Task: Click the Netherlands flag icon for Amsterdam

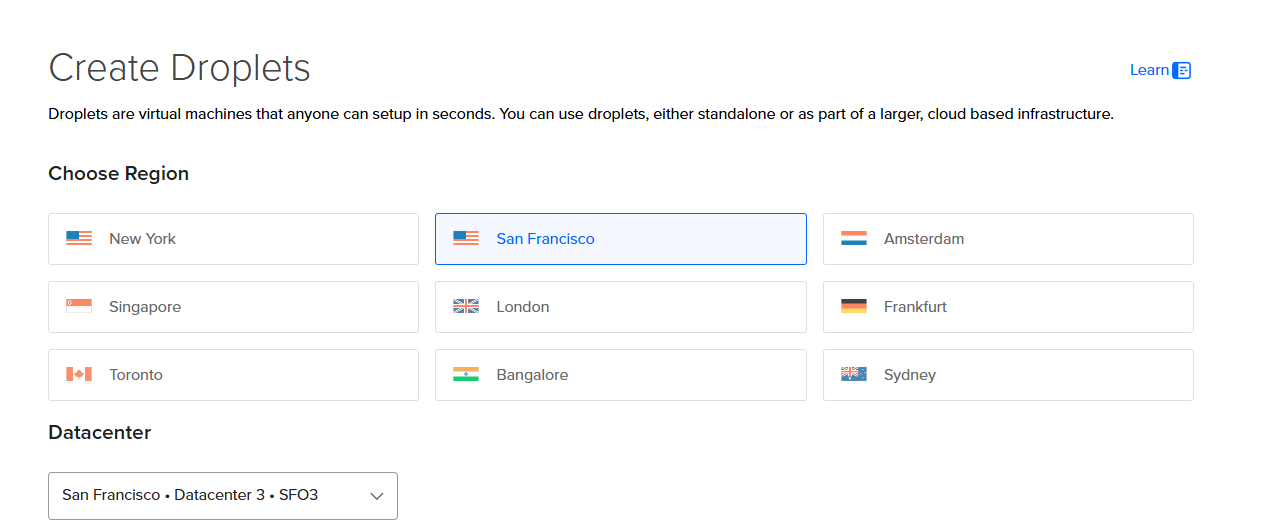Action: (854, 238)
